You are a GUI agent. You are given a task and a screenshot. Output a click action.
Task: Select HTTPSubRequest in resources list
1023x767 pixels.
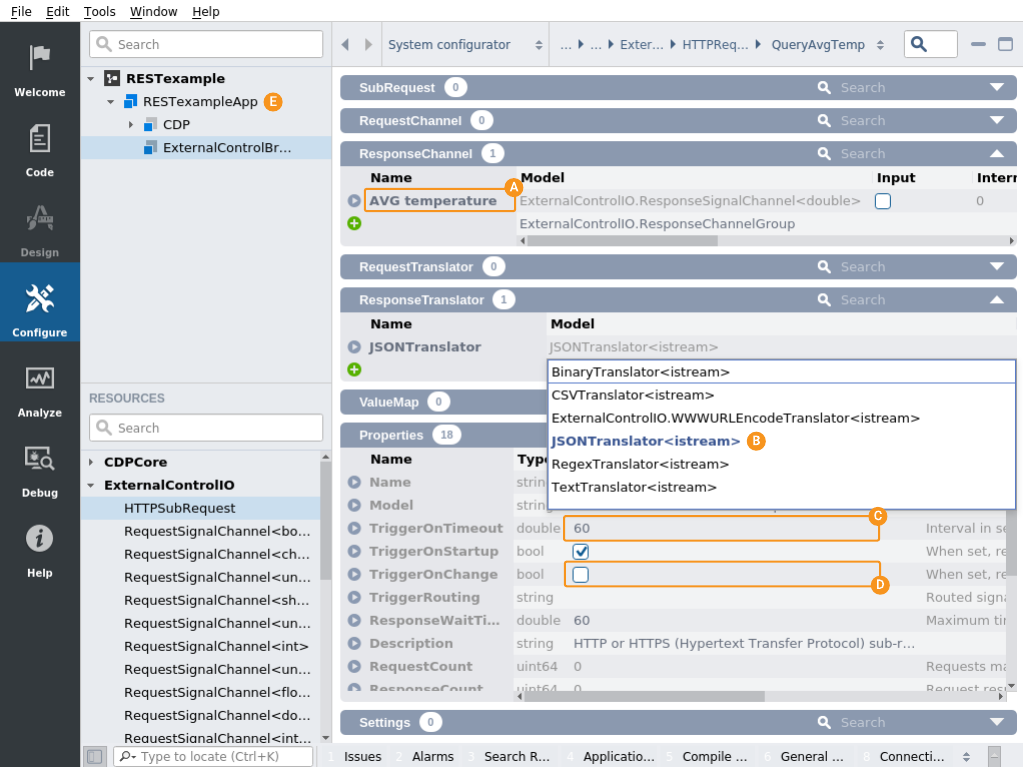pyautogui.click(x=180, y=508)
